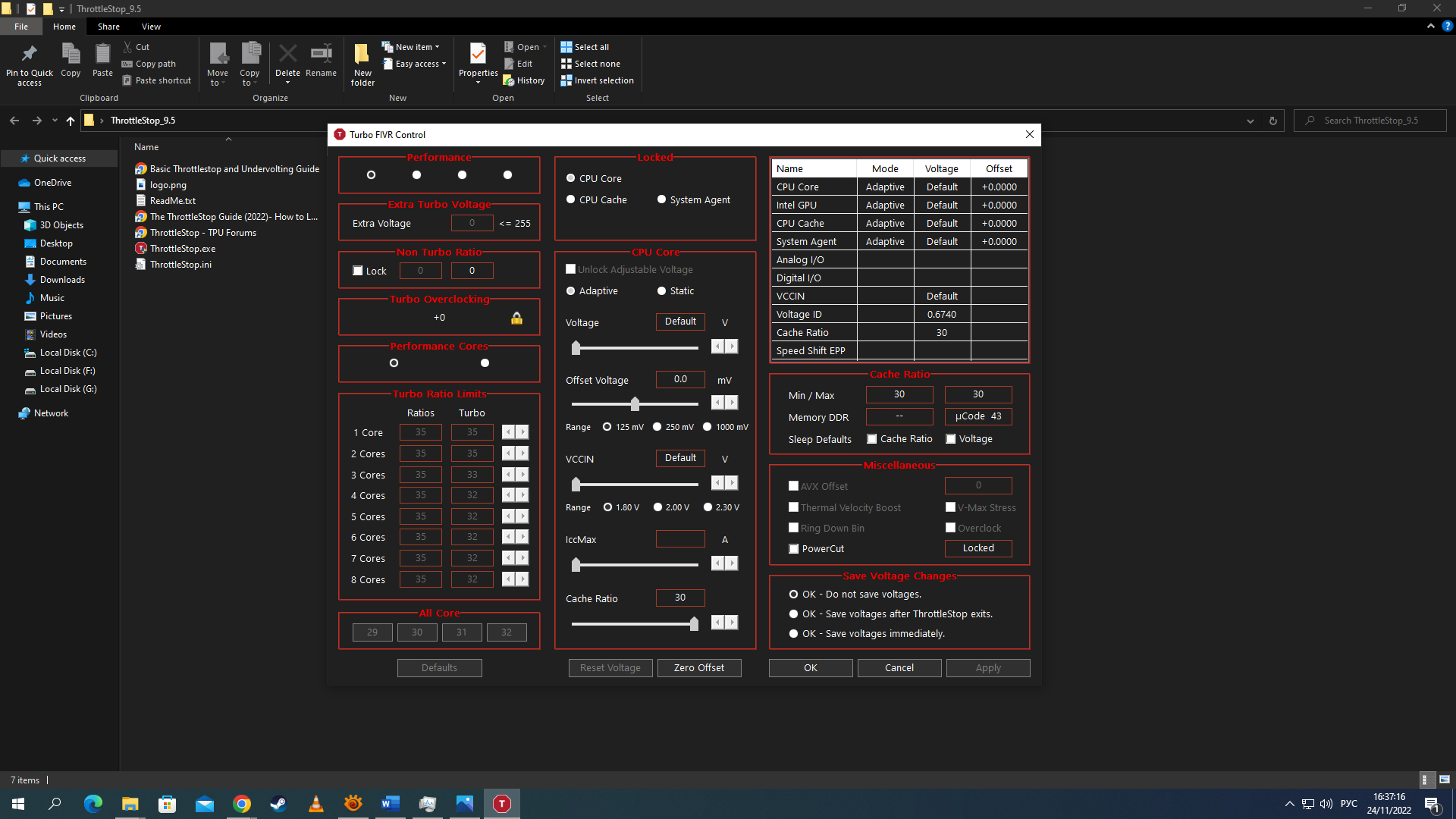Click the Apply button

pos(988,668)
